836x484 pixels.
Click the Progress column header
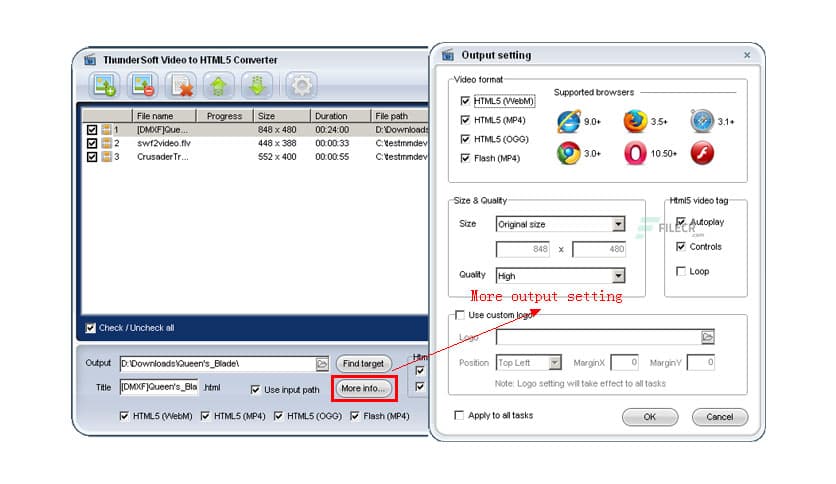[224, 116]
